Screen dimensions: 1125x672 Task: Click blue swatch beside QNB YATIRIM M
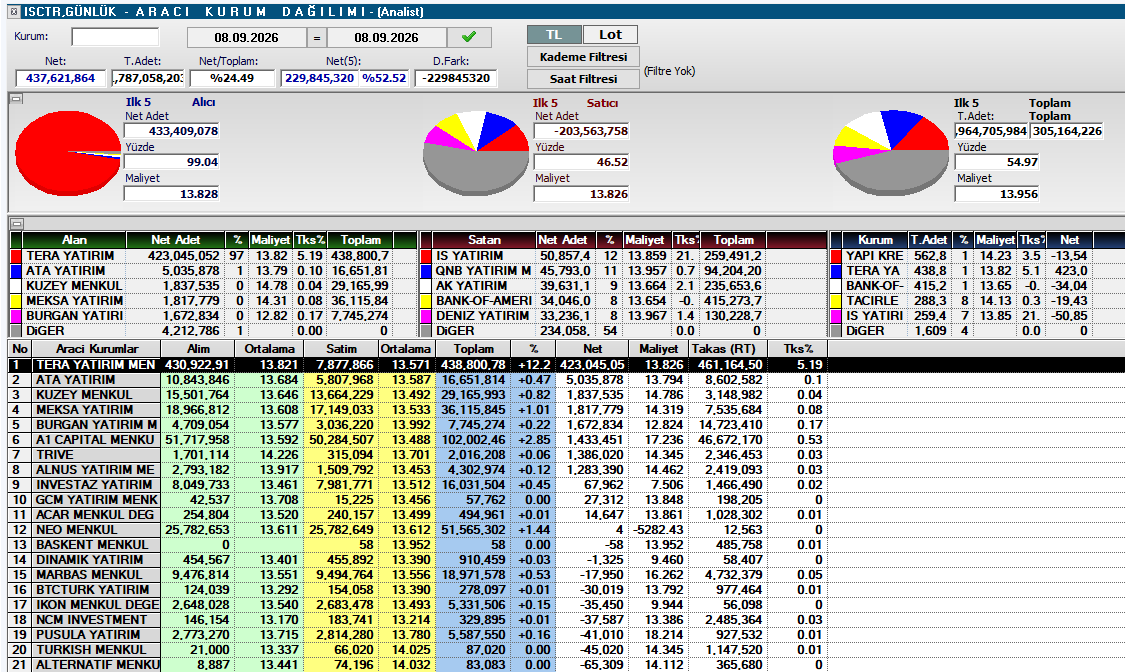(425, 270)
